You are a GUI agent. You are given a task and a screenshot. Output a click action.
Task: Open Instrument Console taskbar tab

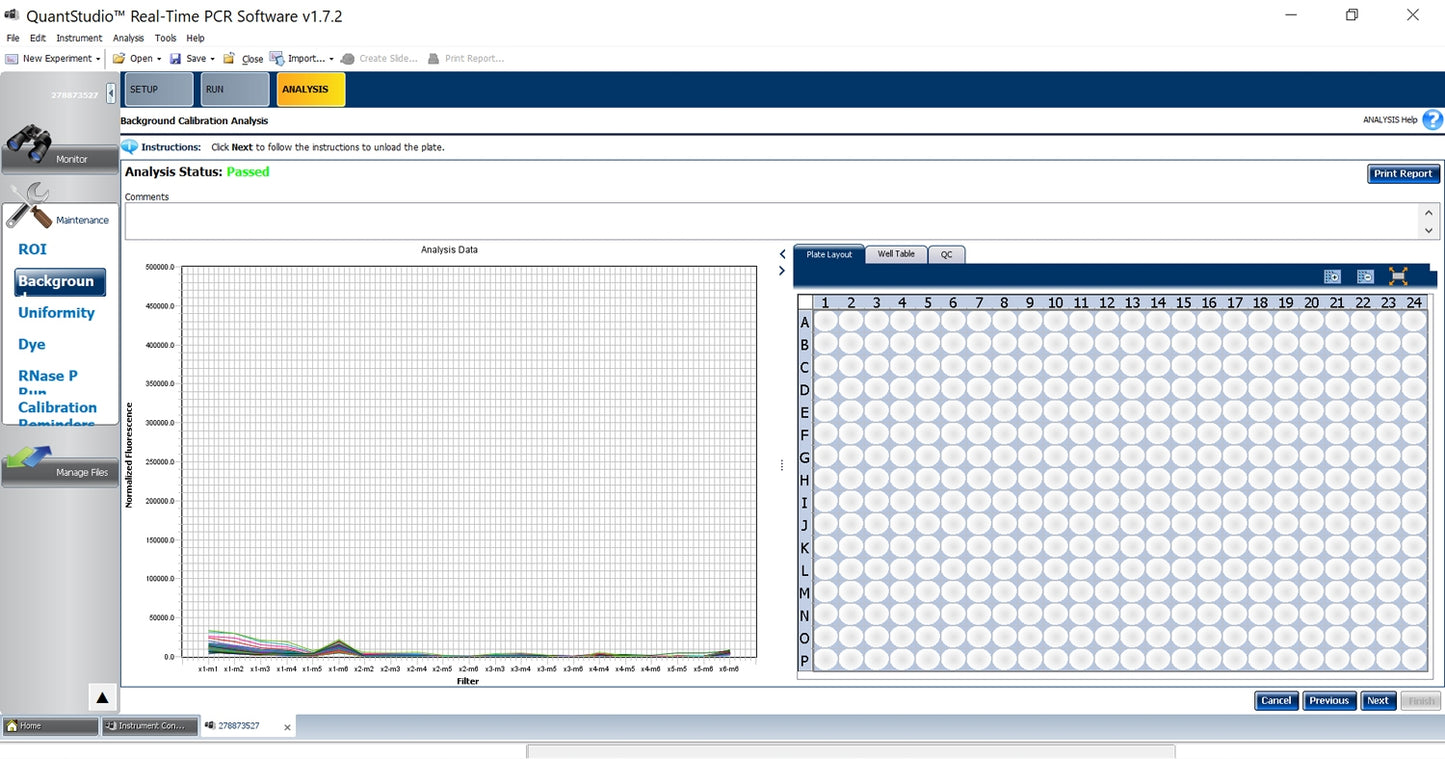click(x=150, y=726)
